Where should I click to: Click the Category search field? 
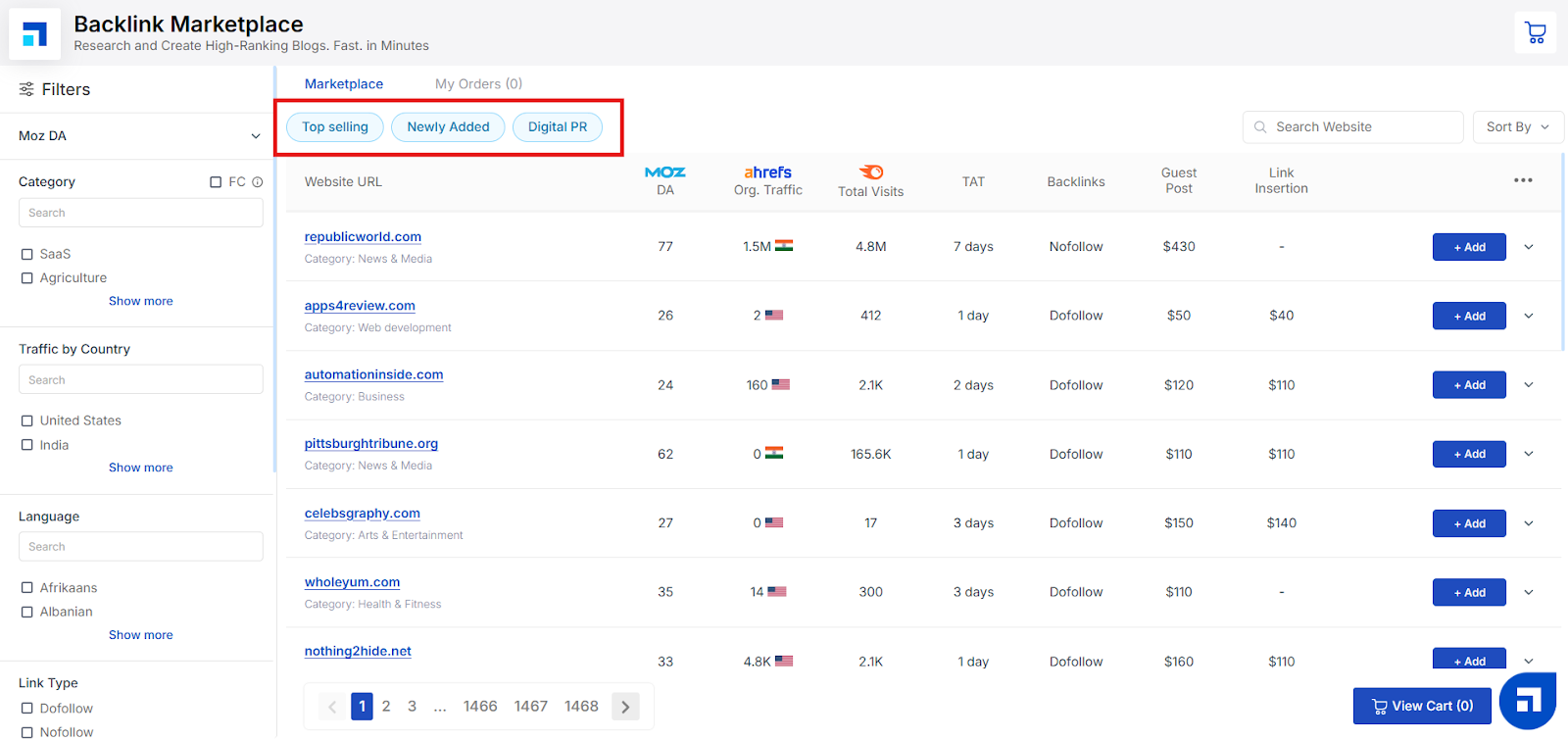[141, 213]
